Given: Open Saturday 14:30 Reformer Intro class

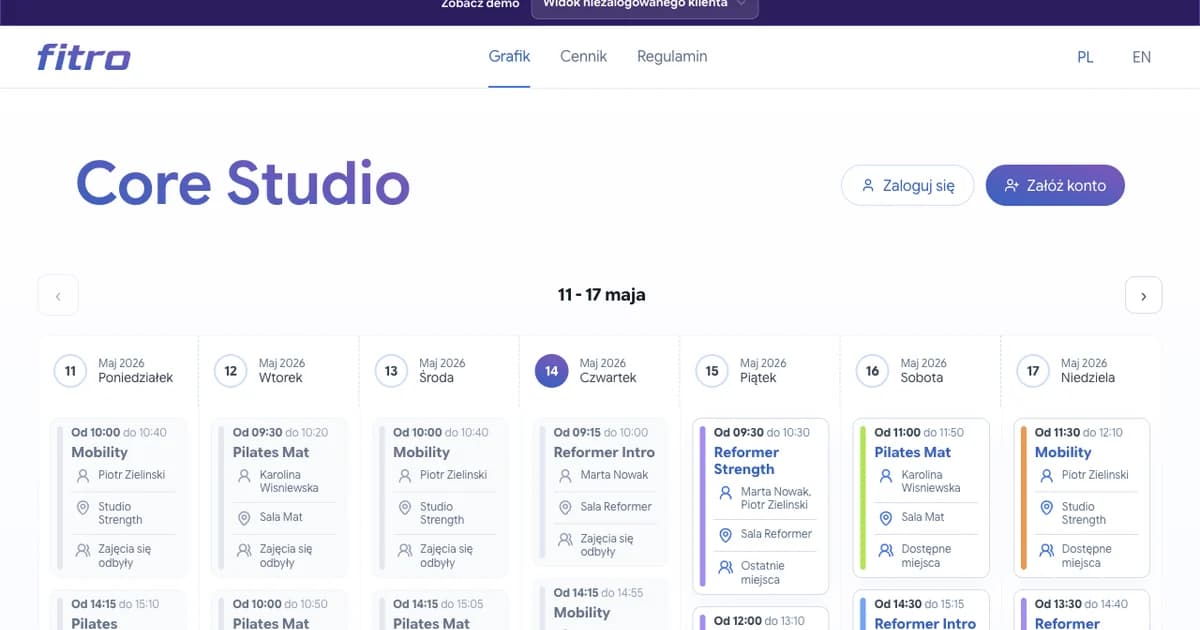Looking at the screenshot, I should (x=921, y=610).
